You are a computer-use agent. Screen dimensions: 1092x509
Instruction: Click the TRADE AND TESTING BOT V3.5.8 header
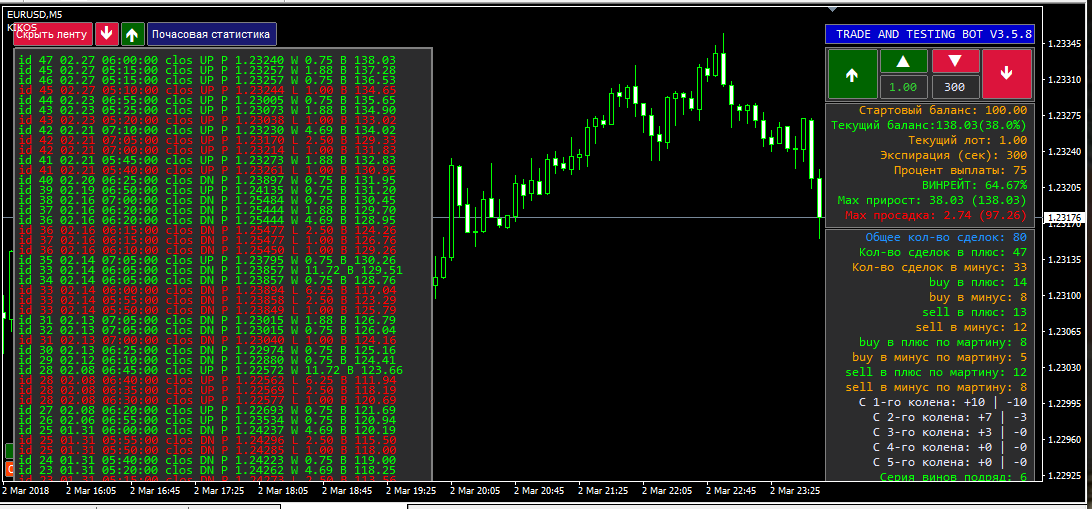click(929, 34)
